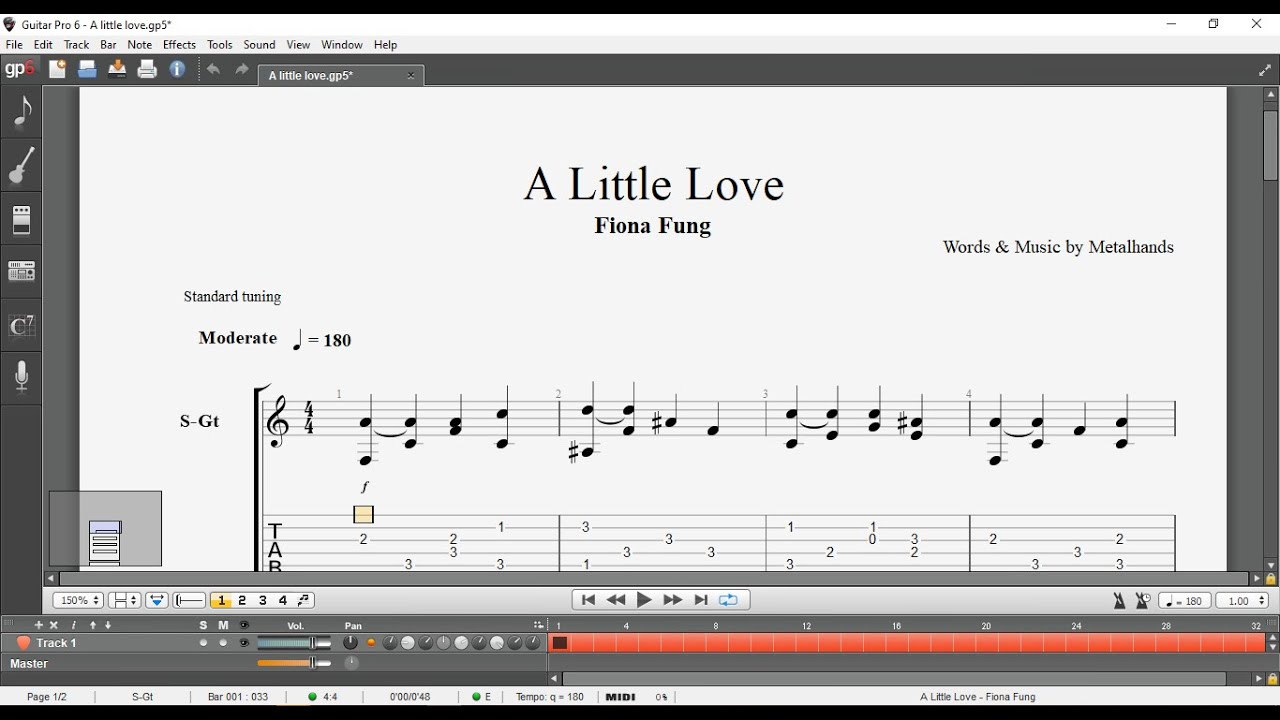The height and width of the screenshot is (720, 1280).
Task: Adjust the Track 1 pan knob
Action: (x=350, y=643)
